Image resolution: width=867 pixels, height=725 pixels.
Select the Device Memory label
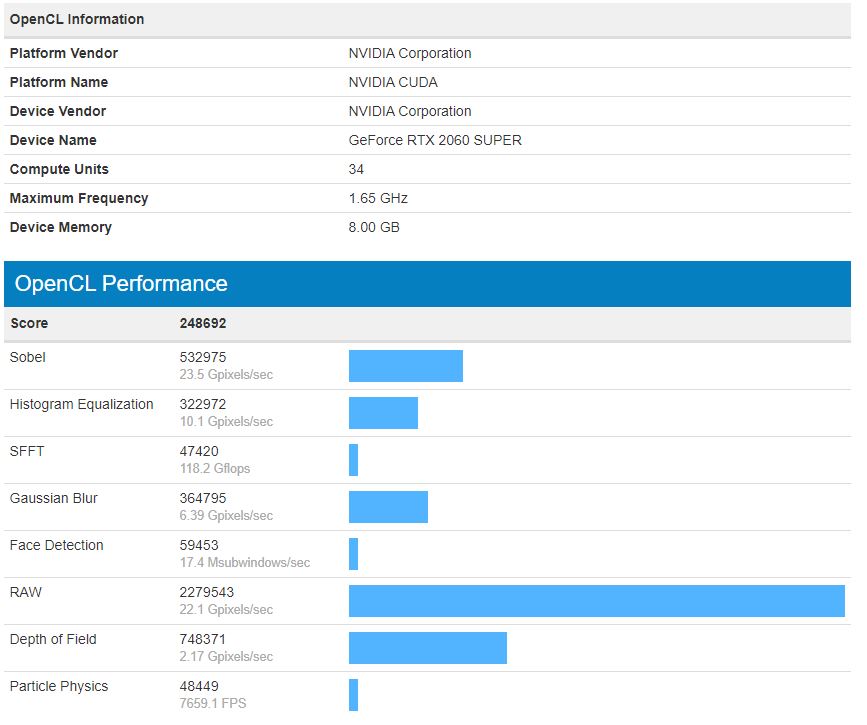click(61, 227)
